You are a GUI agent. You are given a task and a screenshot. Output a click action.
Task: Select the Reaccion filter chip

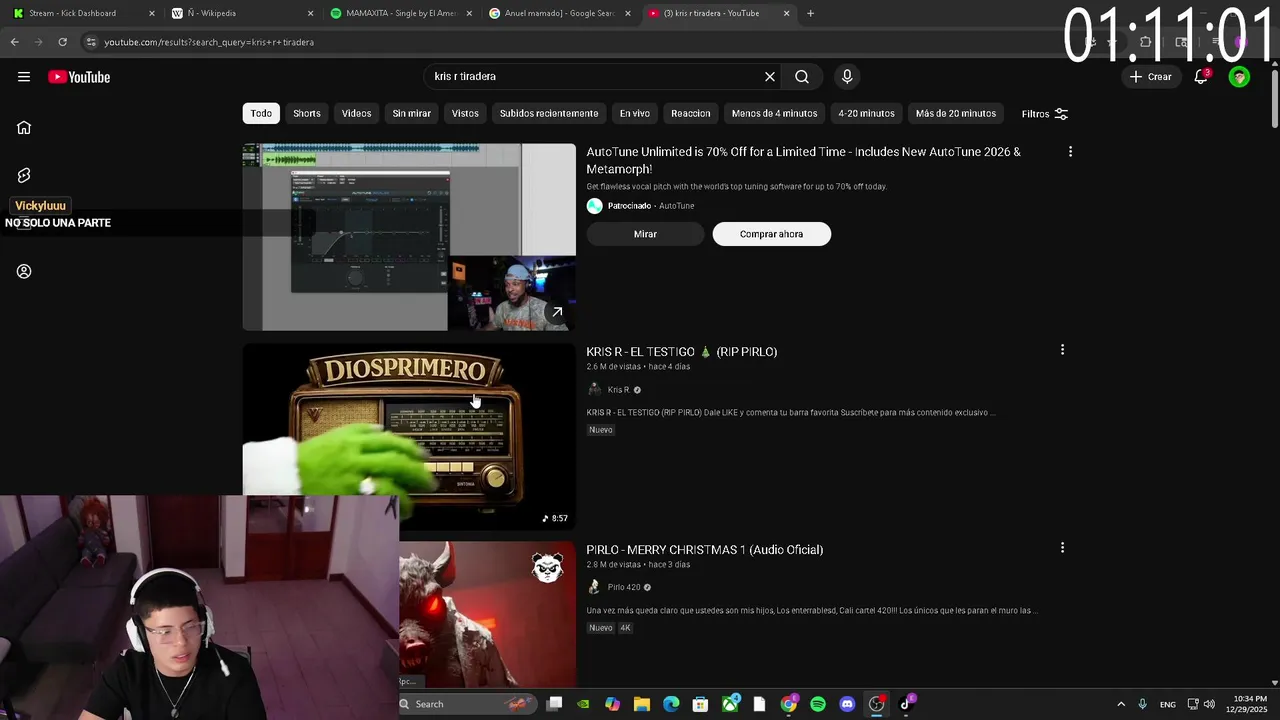(691, 113)
